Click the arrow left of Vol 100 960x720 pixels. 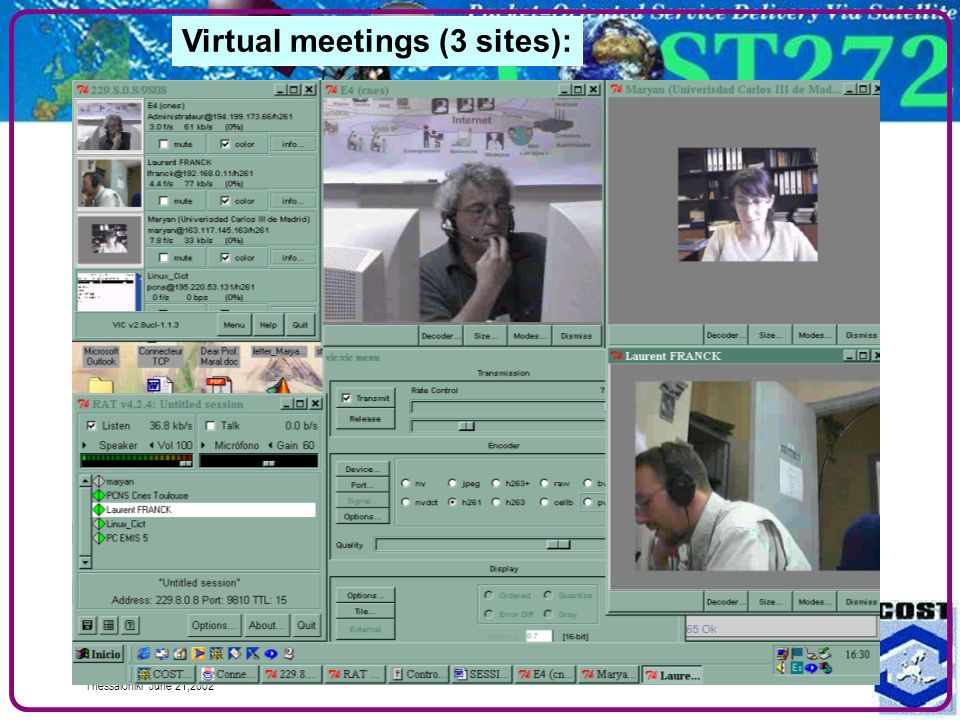tap(152, 445)
